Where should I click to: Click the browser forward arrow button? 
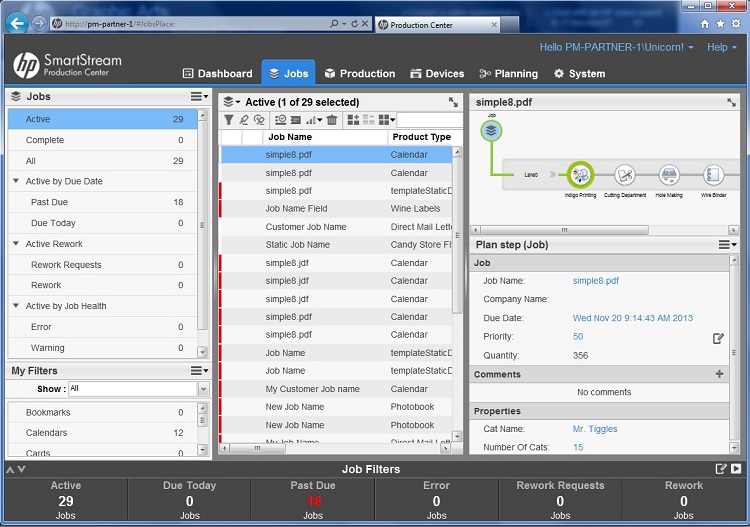[x=39, y=23]
